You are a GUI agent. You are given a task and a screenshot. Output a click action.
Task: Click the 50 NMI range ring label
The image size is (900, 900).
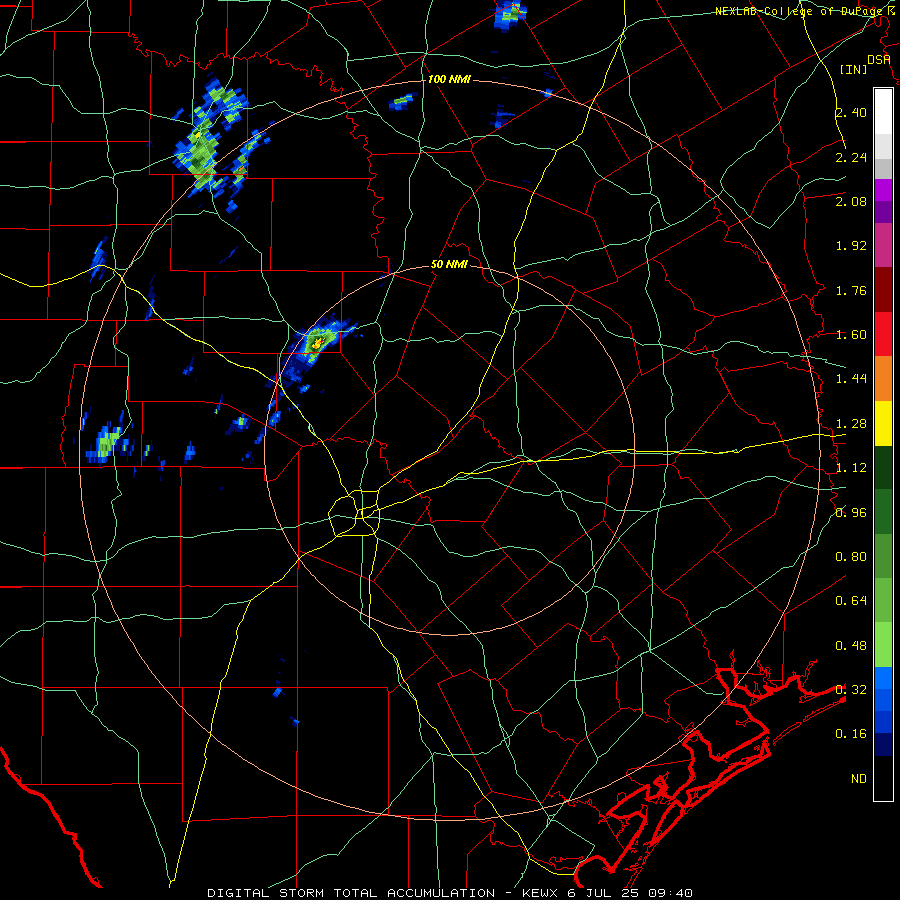point(449,264)
